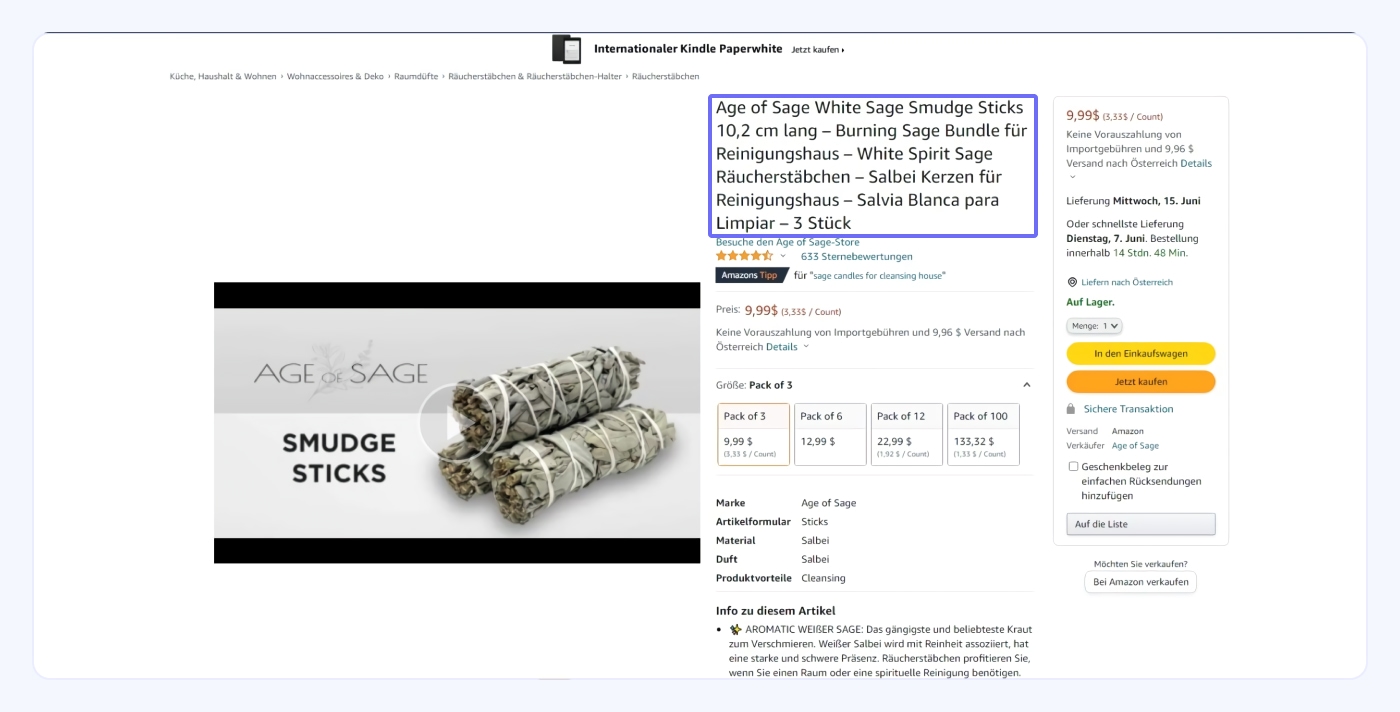This screenshot has height=712, width=1400.
Task: Click the 9,99$ price beside Preis
Action: [761, 310]
